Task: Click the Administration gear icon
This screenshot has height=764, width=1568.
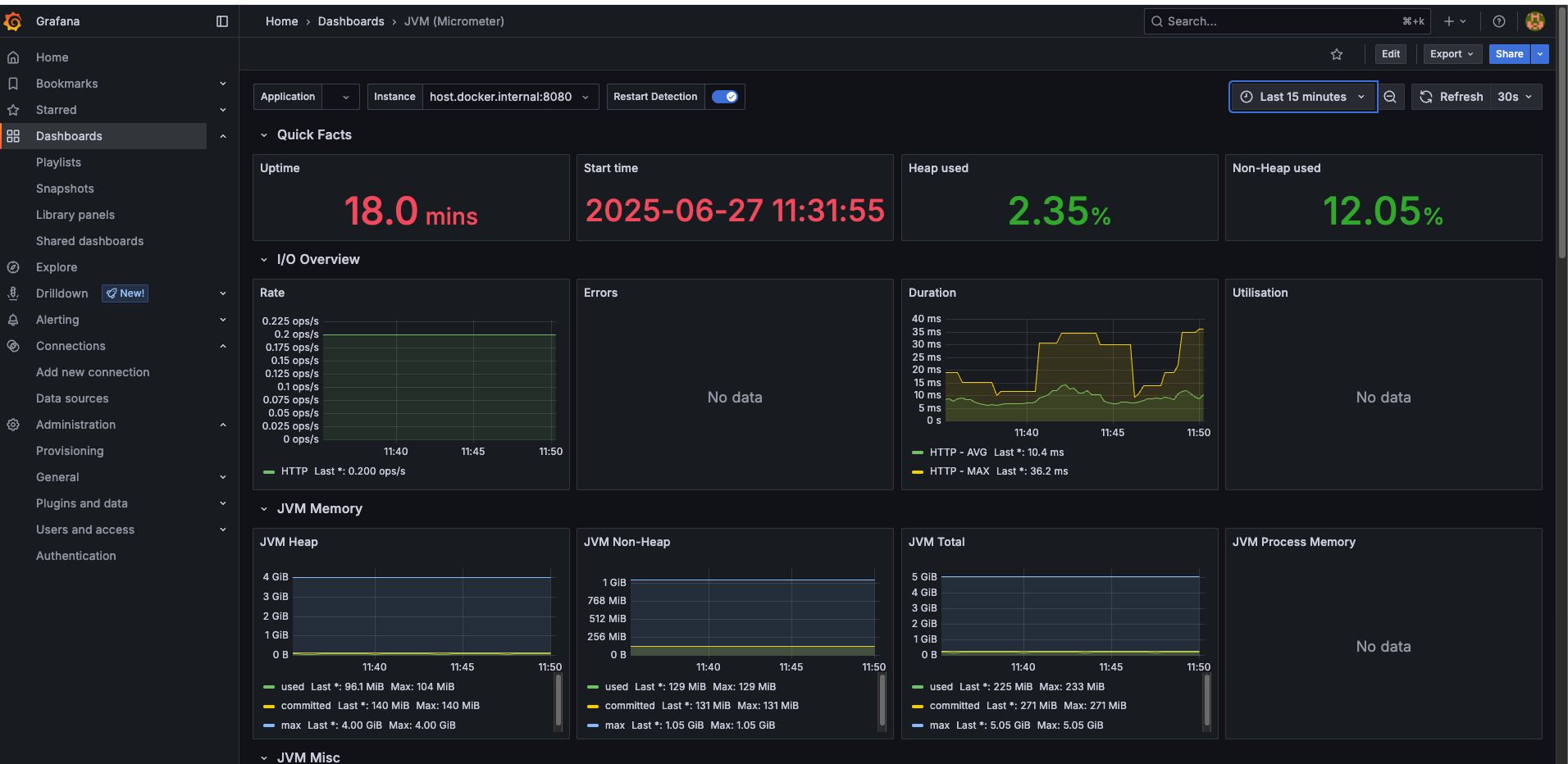Action: (x=13, y=425)
